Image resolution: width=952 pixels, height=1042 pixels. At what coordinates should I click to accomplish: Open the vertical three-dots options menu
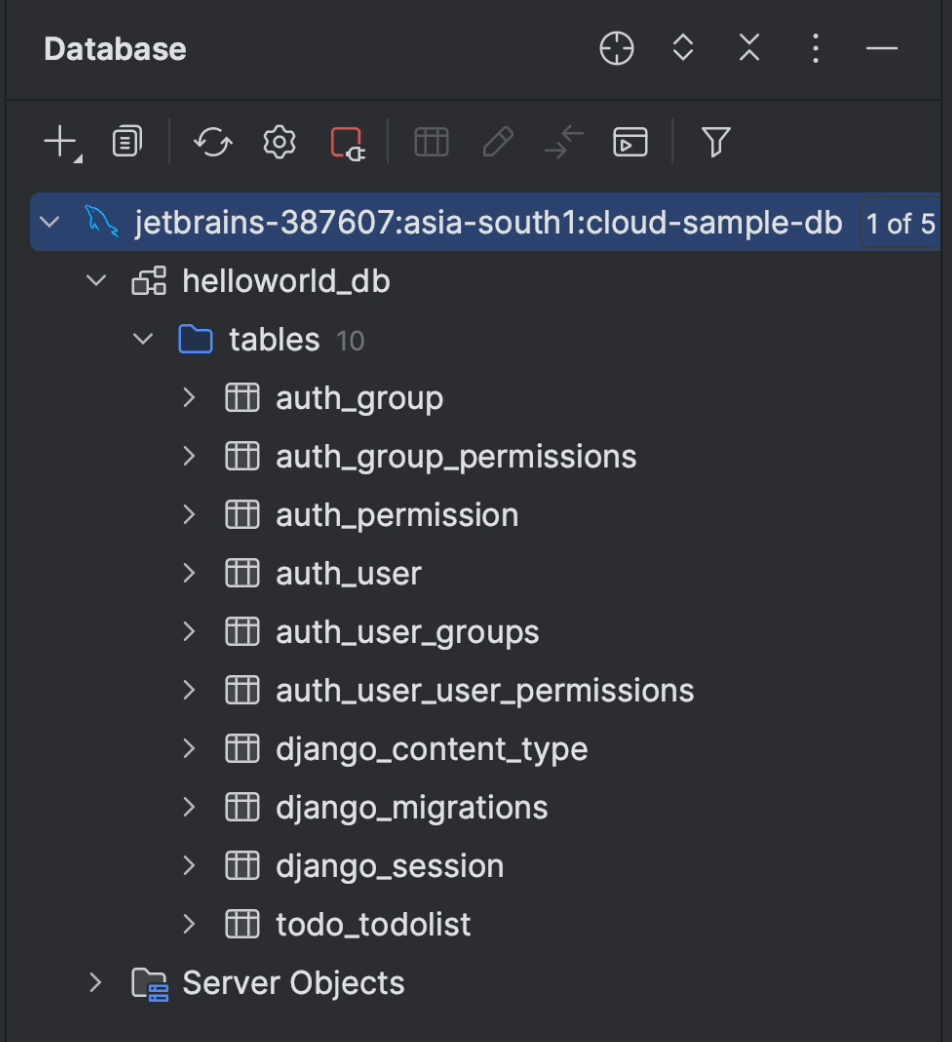[x=816, y=48]
